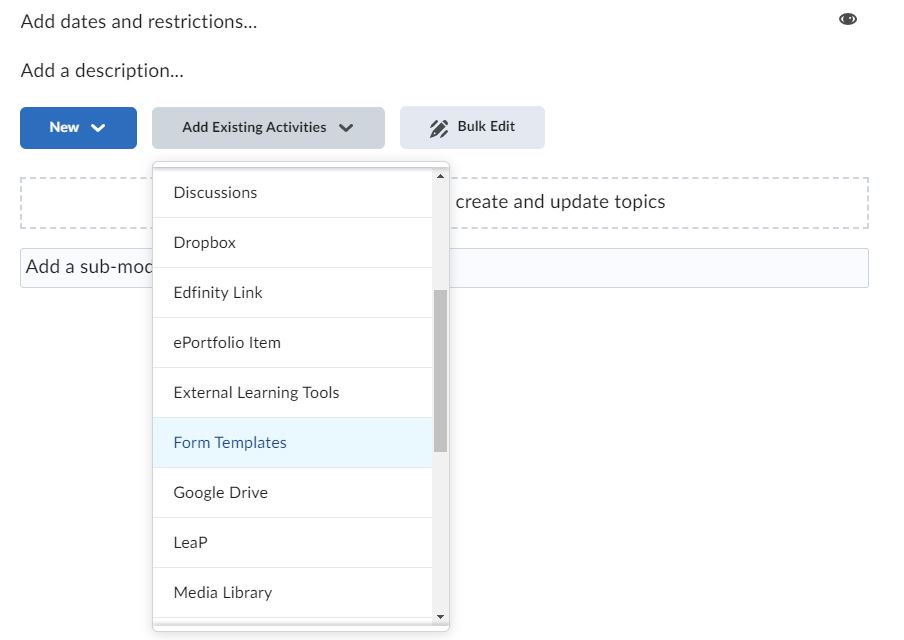This screenshot has width=904, height=640.
Task: Click the chevron on Add Existing Activities
Action: tap(347, 127)
